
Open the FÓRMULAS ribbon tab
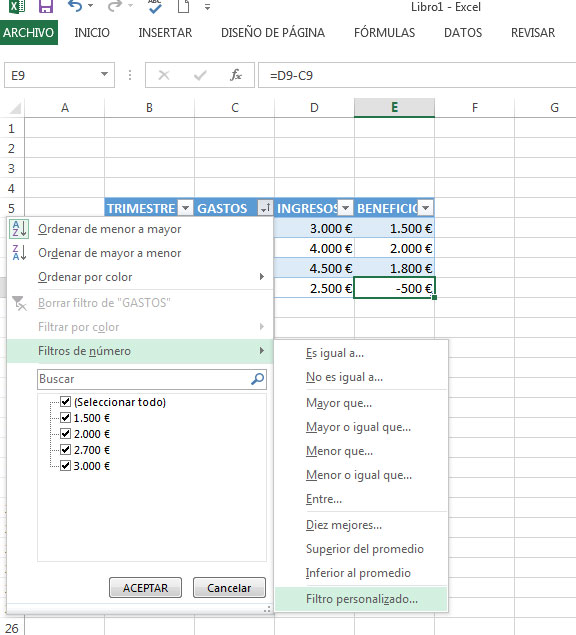(x=384, y=33)
